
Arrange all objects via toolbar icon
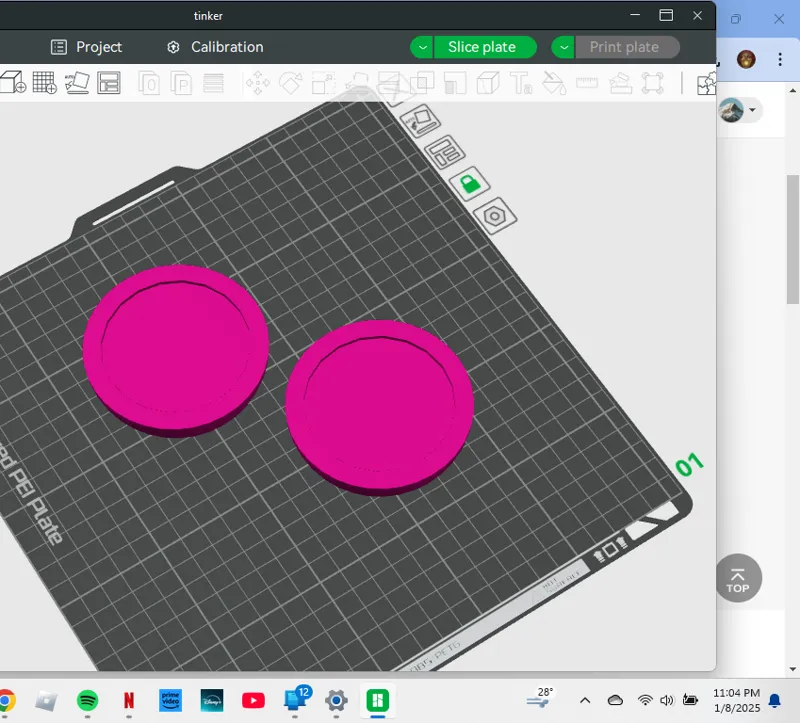[109, 83]
